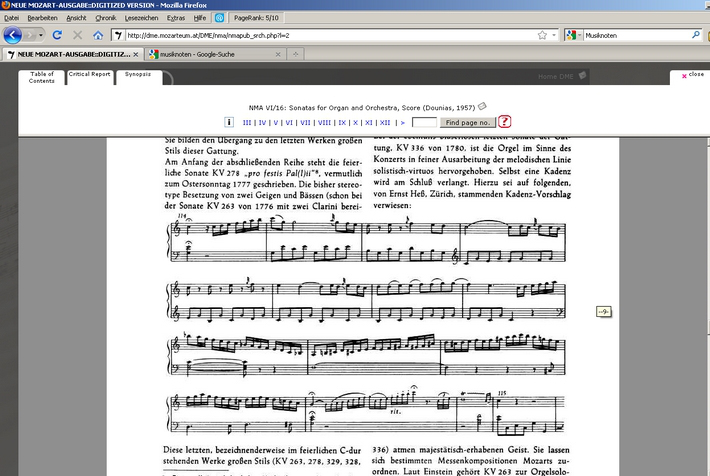Click the stop loading X icon

tap(77, 35)
